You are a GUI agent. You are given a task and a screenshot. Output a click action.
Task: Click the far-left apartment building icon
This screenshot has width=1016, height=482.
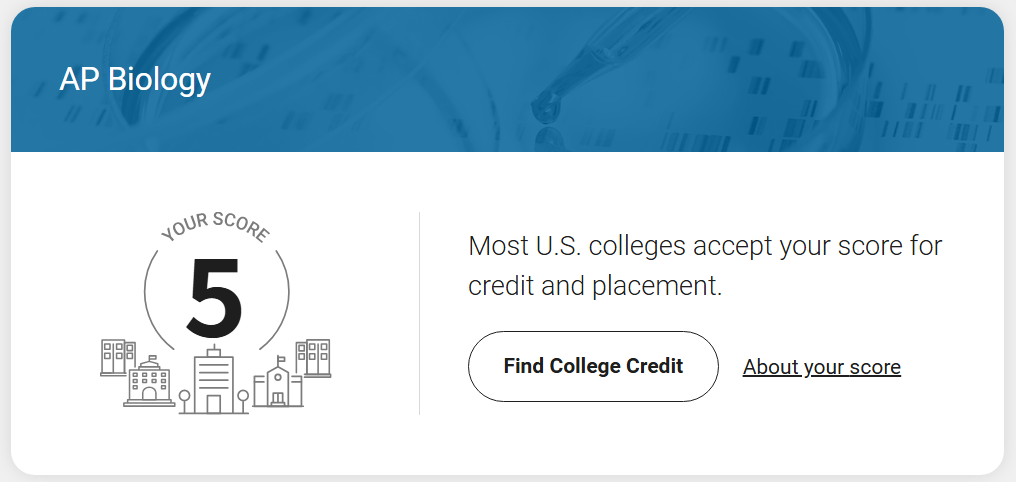coord(118,357)
